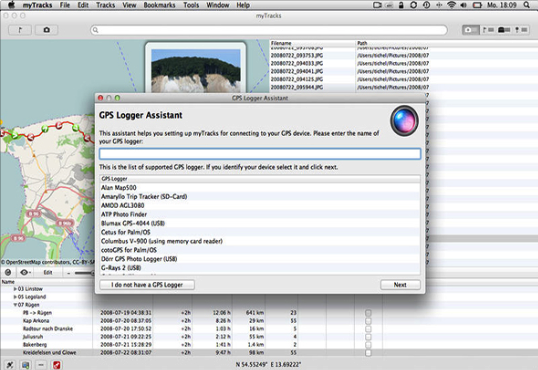Open the eye visibility dropdown below map
Image resolution: width=538 pixels, height=370 pixels.
25,273
